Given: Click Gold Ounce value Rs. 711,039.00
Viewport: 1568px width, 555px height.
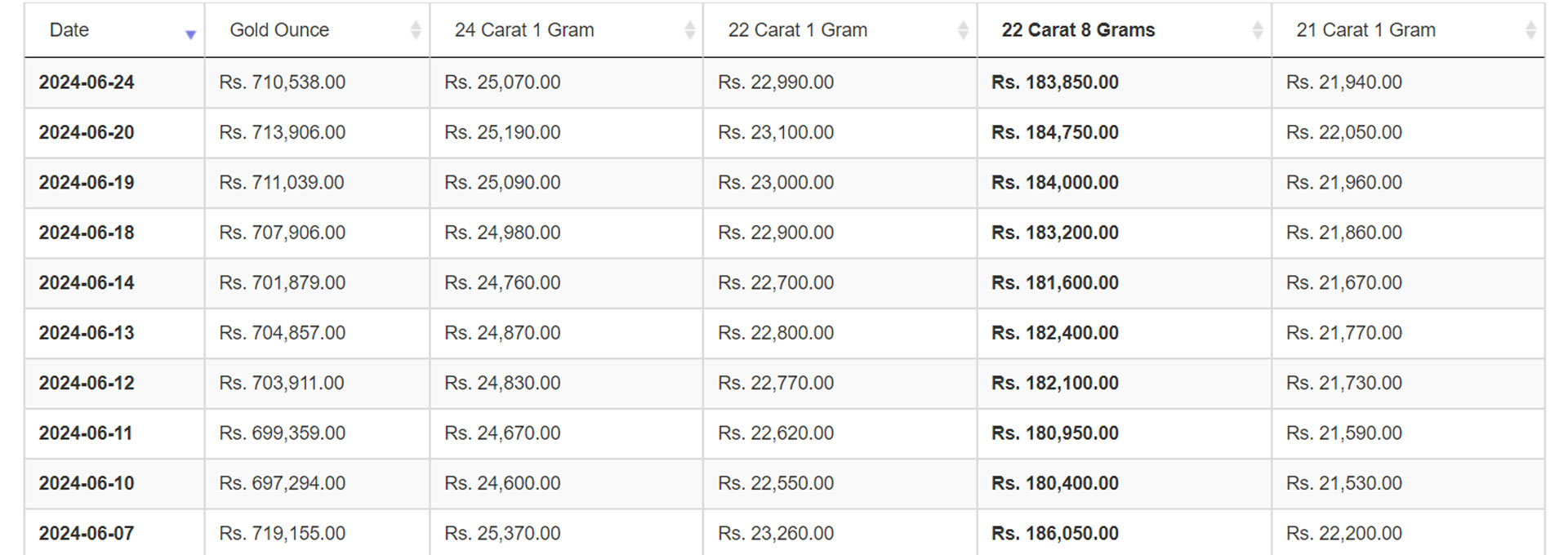Looking at the screenshot, I should click(282, 183).
